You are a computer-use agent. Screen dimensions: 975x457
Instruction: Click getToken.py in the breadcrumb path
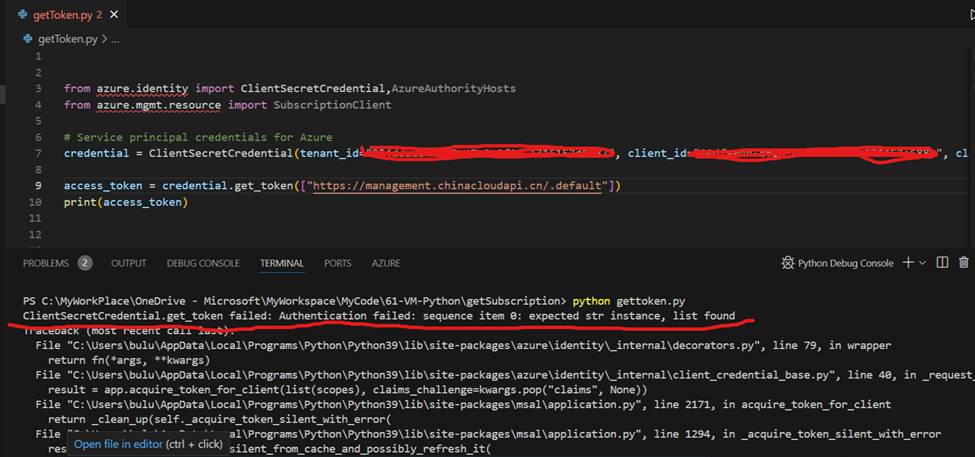(x=67, y=39)
